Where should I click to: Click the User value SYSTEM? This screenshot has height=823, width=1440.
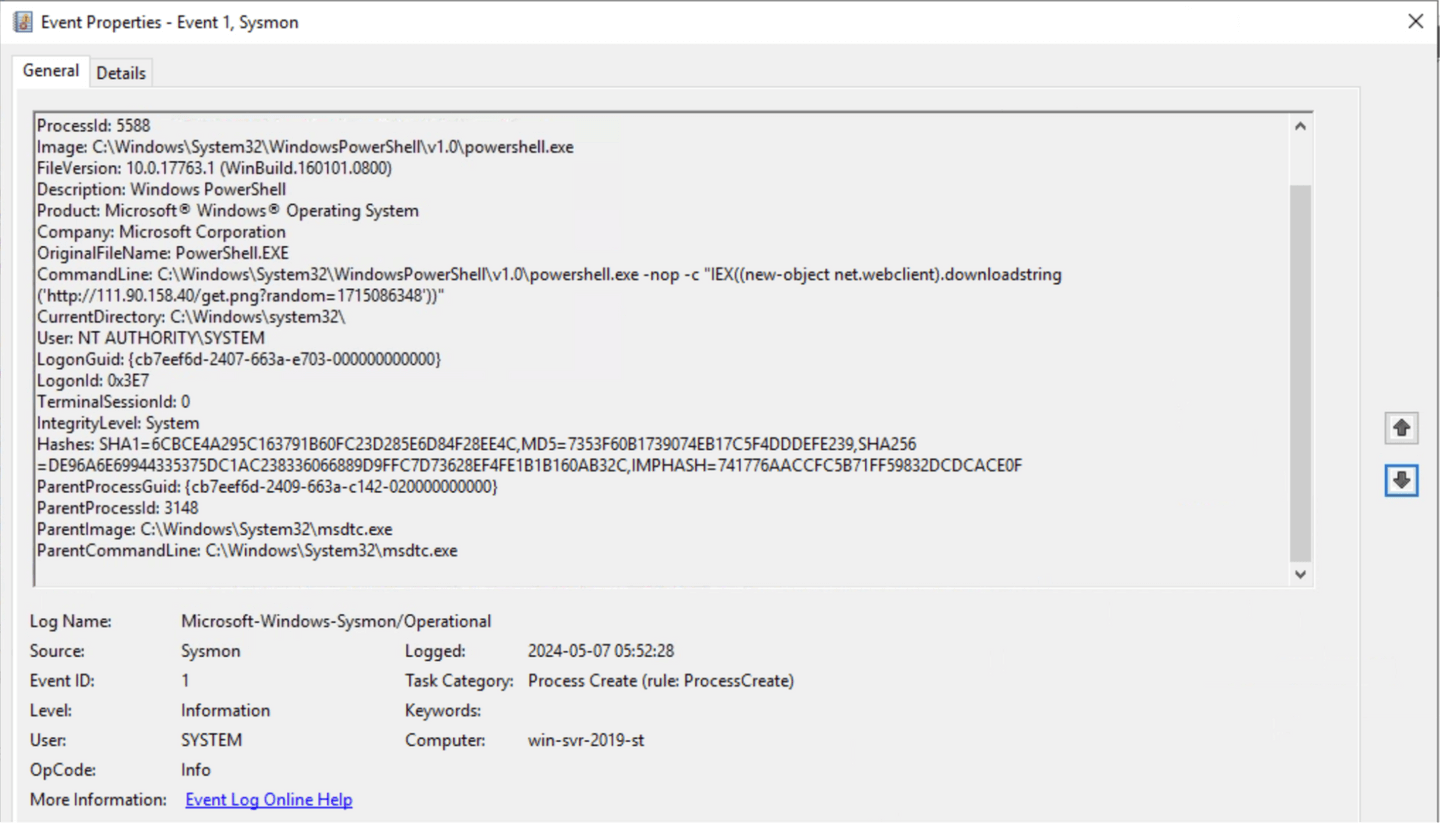pyautogui.click(x=211, y=741)
